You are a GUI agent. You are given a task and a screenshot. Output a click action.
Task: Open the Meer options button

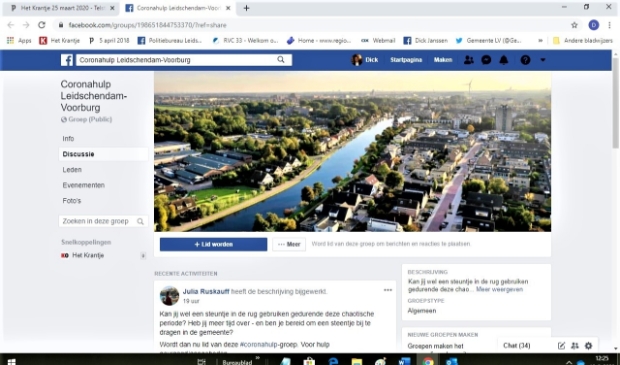tap(289, 244)
